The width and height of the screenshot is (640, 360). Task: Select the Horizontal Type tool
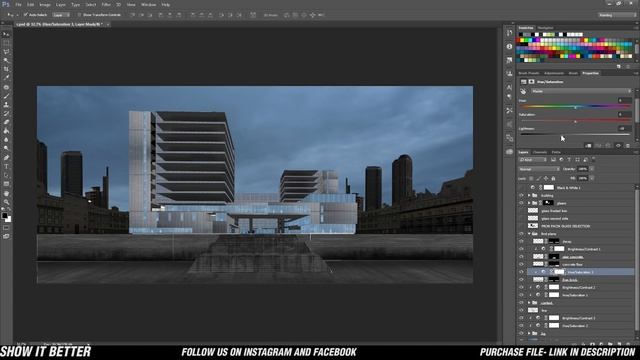point(6,167)
